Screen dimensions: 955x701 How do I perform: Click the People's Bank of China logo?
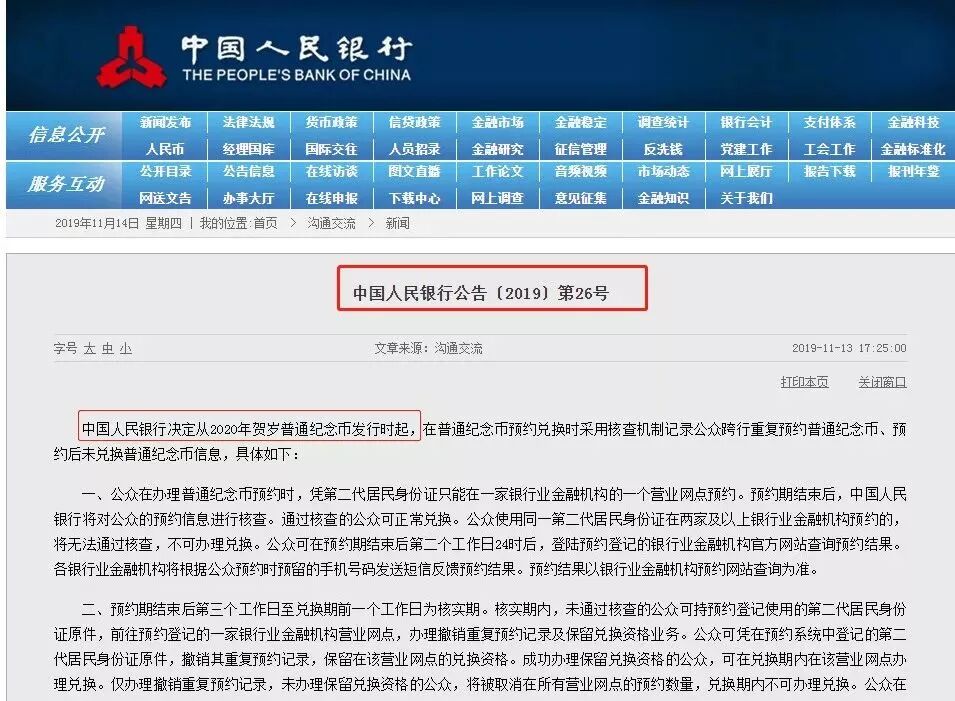(x=131, y=57)
